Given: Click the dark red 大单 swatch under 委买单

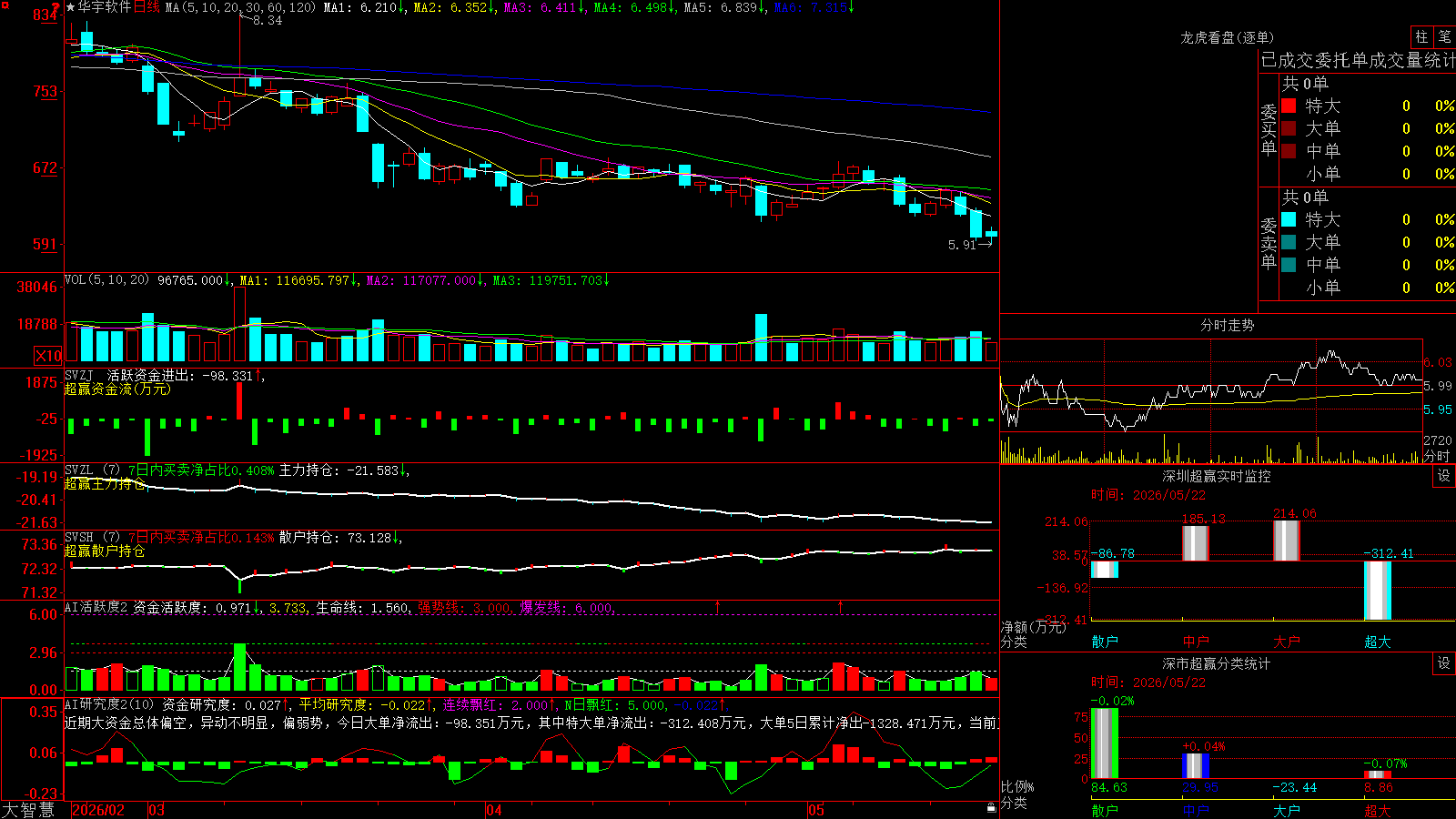Looking at the screenshot, I should 1289,128.
